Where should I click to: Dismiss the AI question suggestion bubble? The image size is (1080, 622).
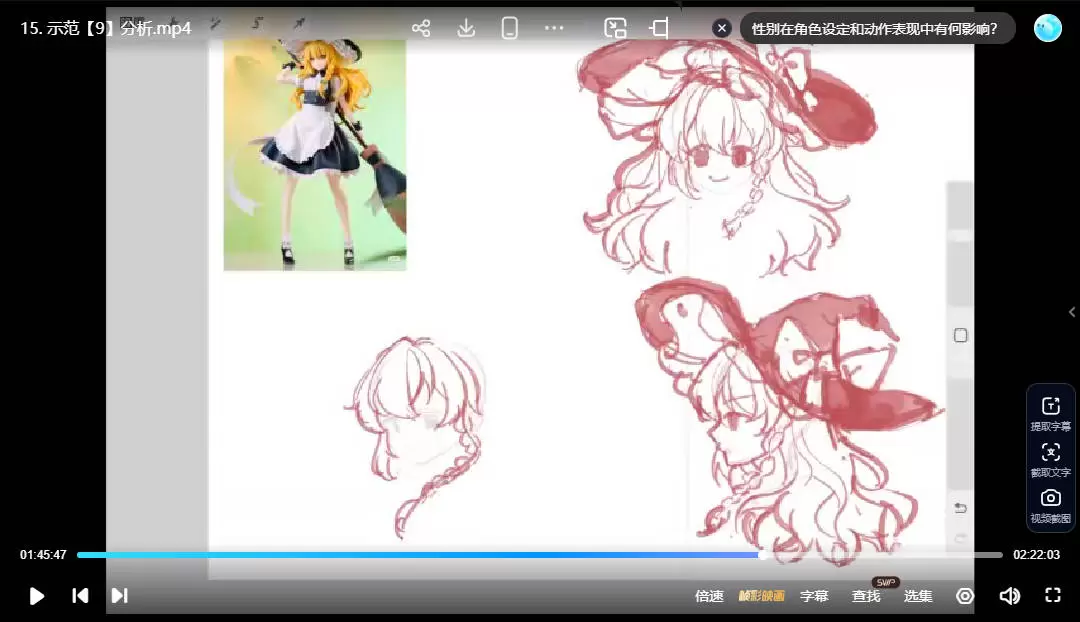pyautogui.click(x=722, y=28)
